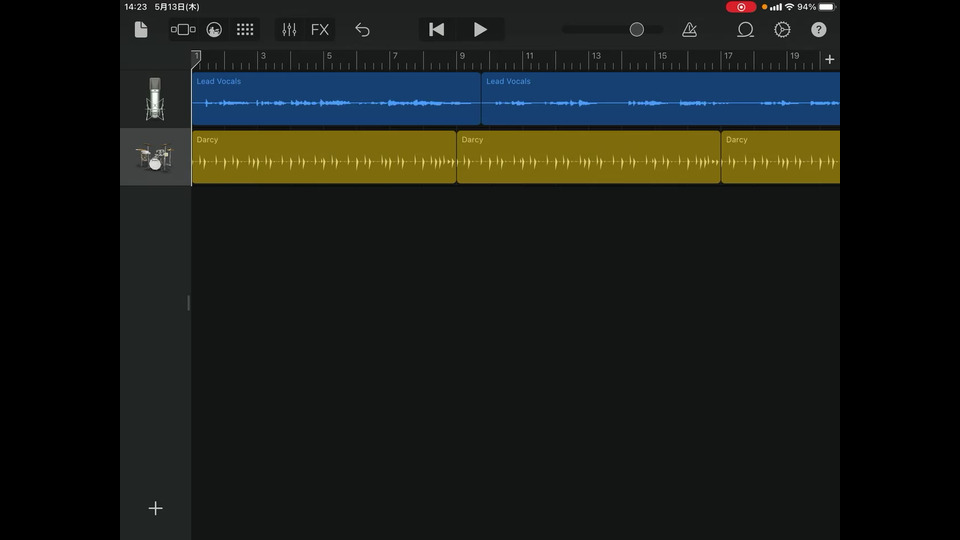Select the Lead Vocals microphone track

(x=155, y=99)
